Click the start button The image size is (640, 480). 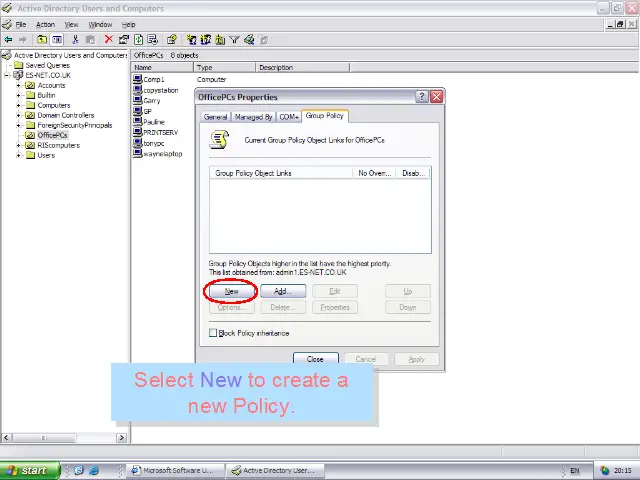(x=30, y=471)
